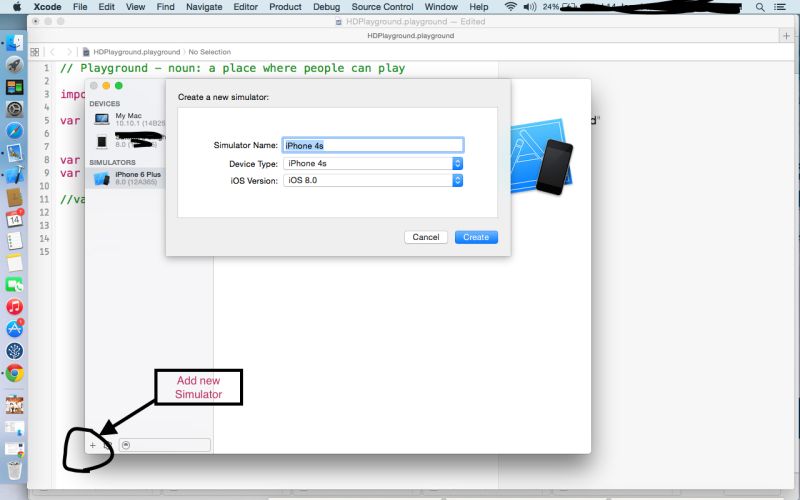Open the Edit menu
800x500 pixels.
tap(107, 7)
